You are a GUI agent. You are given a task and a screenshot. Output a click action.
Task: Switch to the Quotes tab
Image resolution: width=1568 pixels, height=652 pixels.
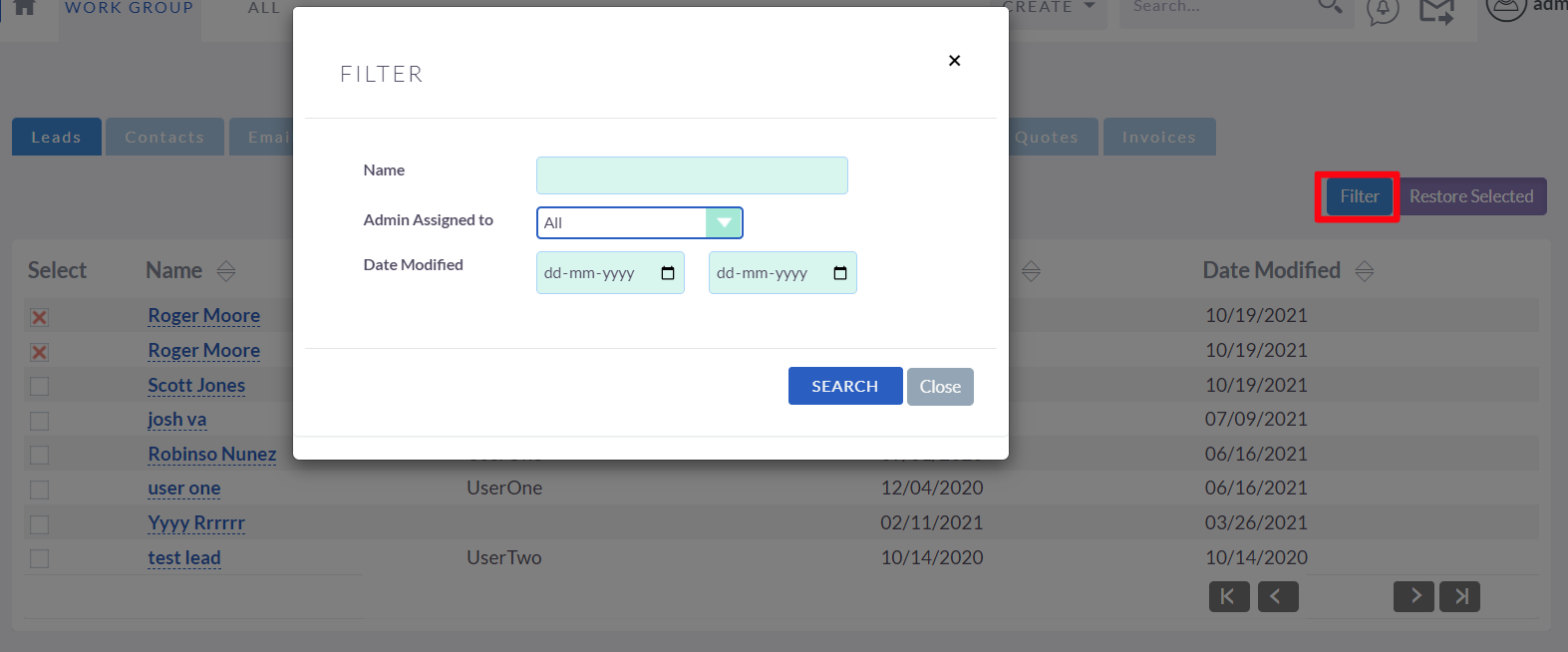1047,138
